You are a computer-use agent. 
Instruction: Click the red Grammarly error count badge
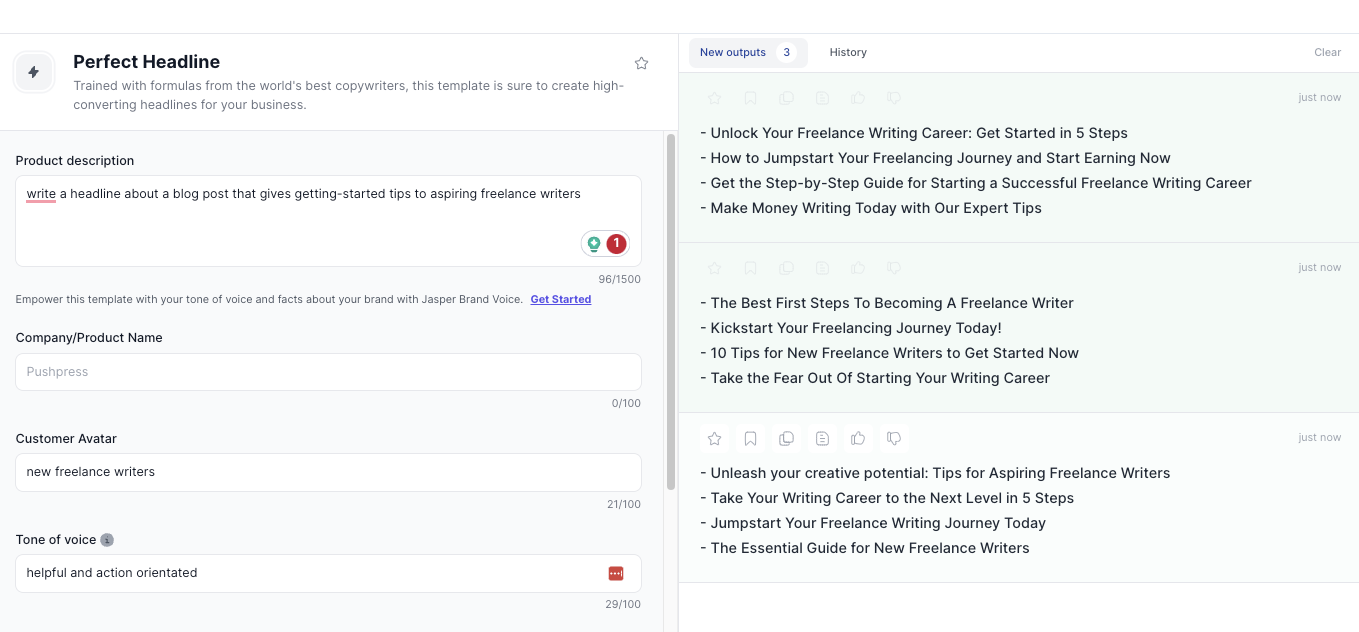pyautogui.click(x=616, y=243)
